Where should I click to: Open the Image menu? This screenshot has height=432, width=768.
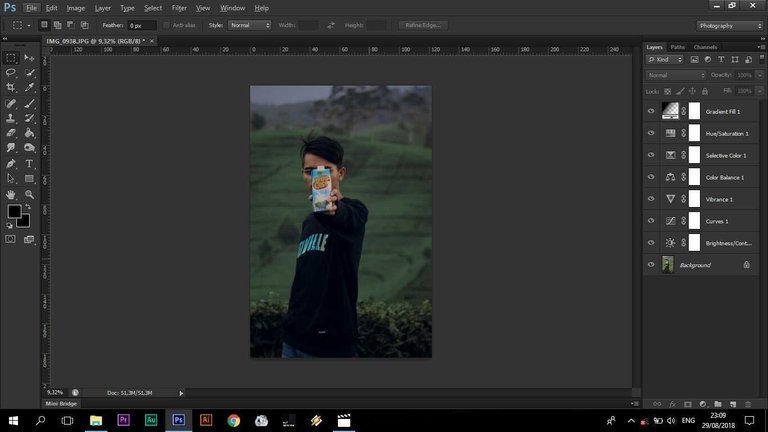coord(75,8)
